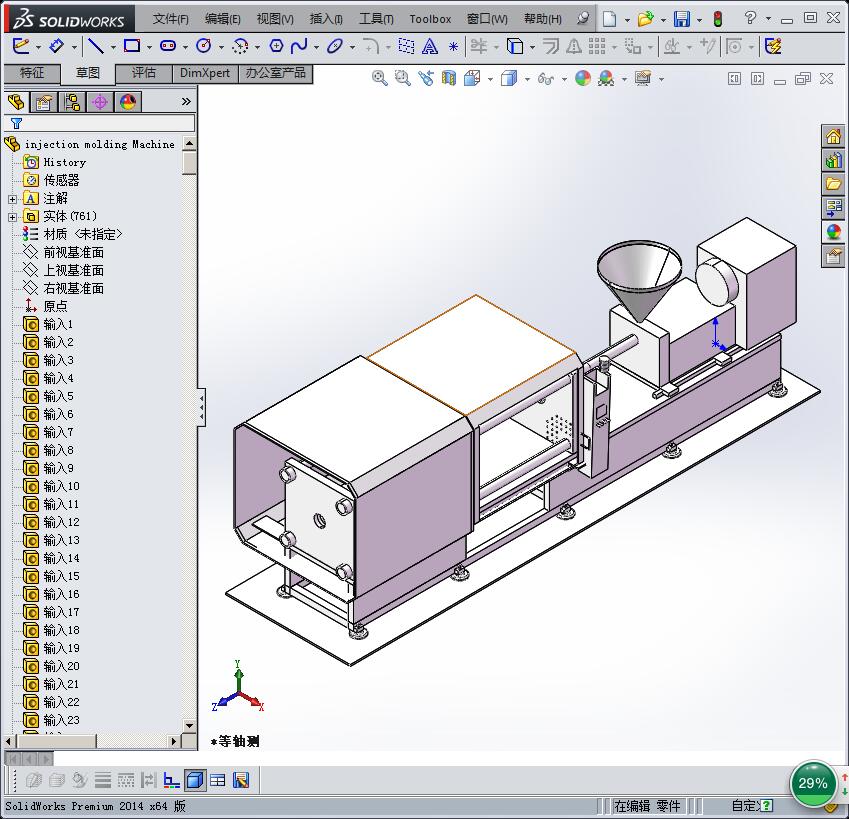Open the DisplayManager color ball tab
849x819 pixels.
[127, 101]
